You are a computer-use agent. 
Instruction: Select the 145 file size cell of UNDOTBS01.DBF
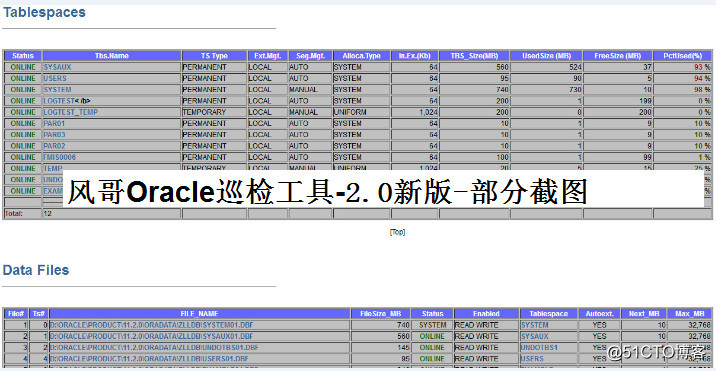(380, 348)
